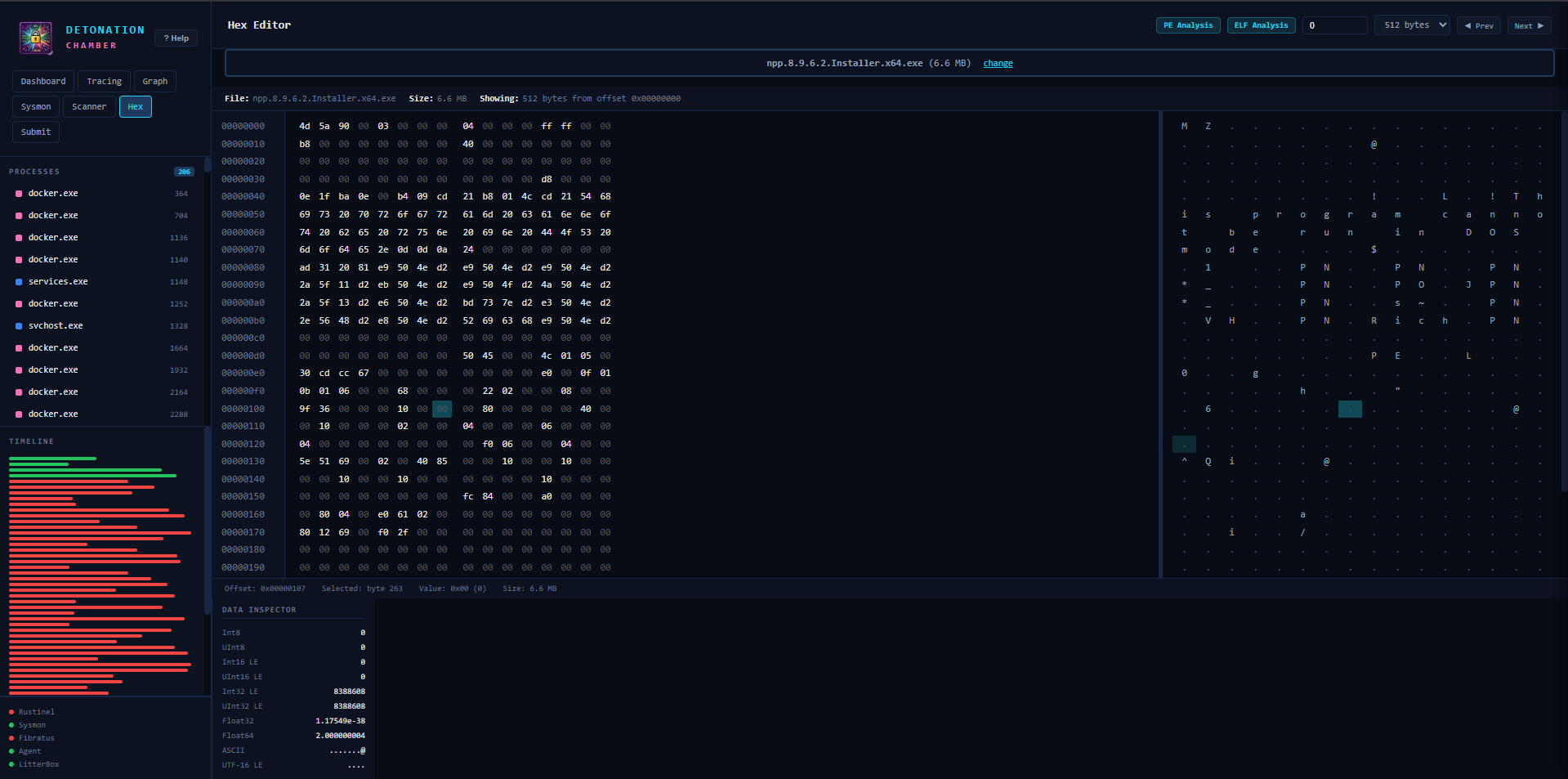Click the DATA INSPECTOR header
Viewport: 1568px width, 779px height.
point(259,610)
